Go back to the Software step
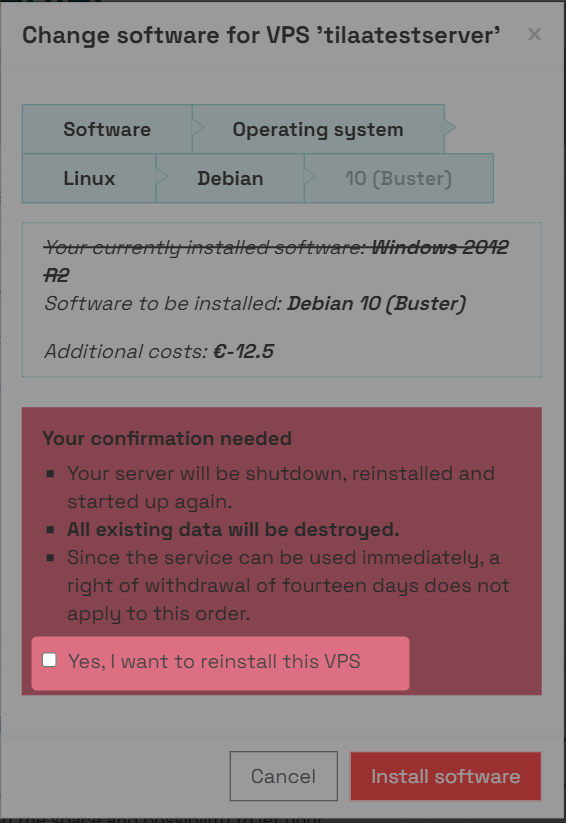 107,129
